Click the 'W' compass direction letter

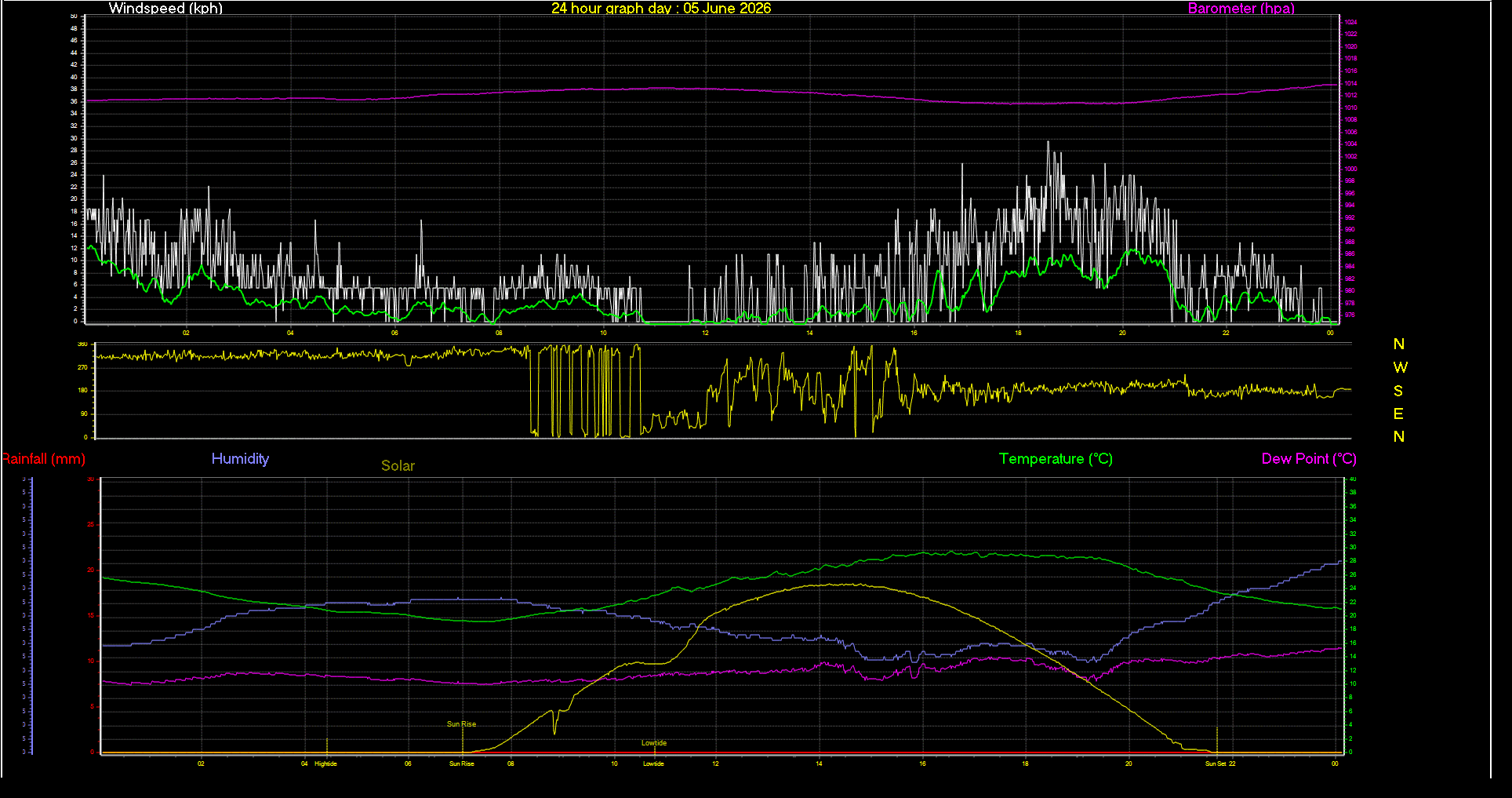pos(1400,367)
